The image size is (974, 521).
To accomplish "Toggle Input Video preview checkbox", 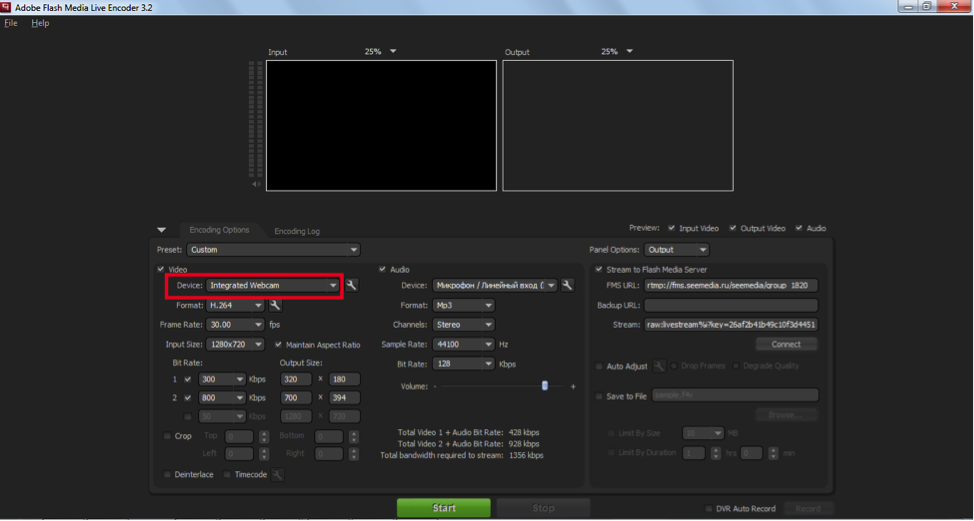I will (671, 228).
